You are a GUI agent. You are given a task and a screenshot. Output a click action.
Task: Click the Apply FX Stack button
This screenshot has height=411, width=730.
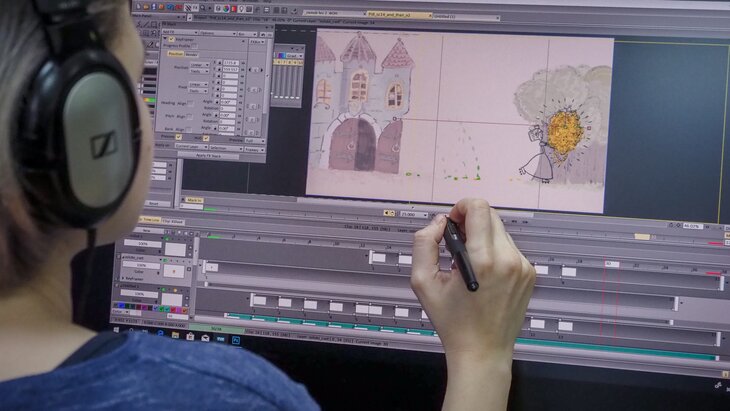(216, 156)
